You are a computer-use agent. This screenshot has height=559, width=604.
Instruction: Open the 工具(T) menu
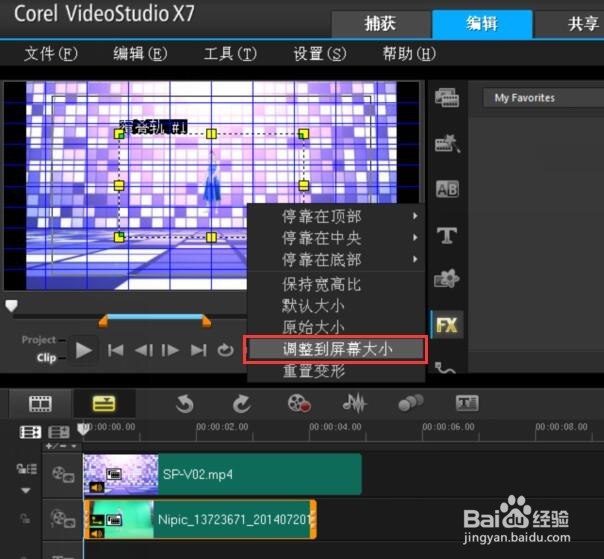pos(230,54)
